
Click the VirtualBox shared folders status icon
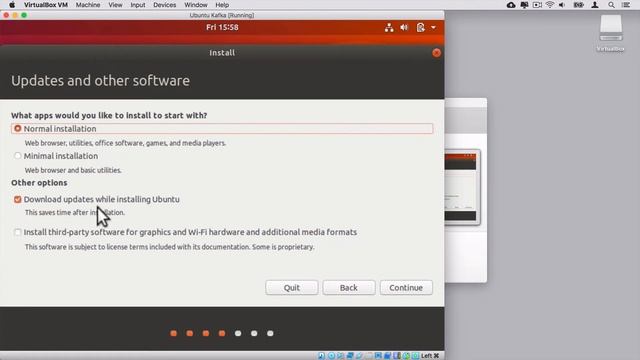(x=369, y=356)
